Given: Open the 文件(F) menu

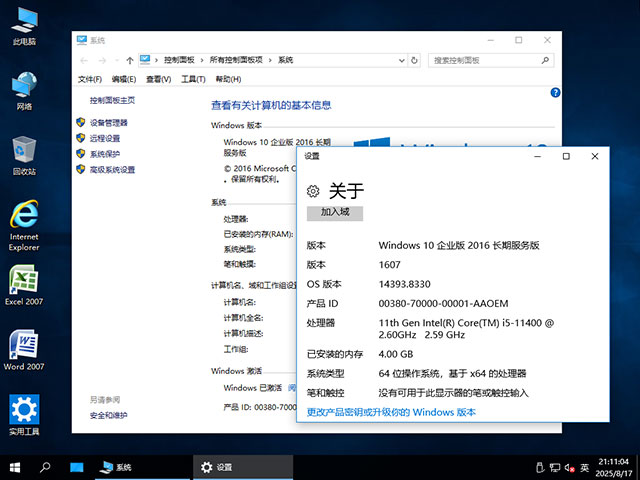Looking at the screenshot, I should 90,79.
